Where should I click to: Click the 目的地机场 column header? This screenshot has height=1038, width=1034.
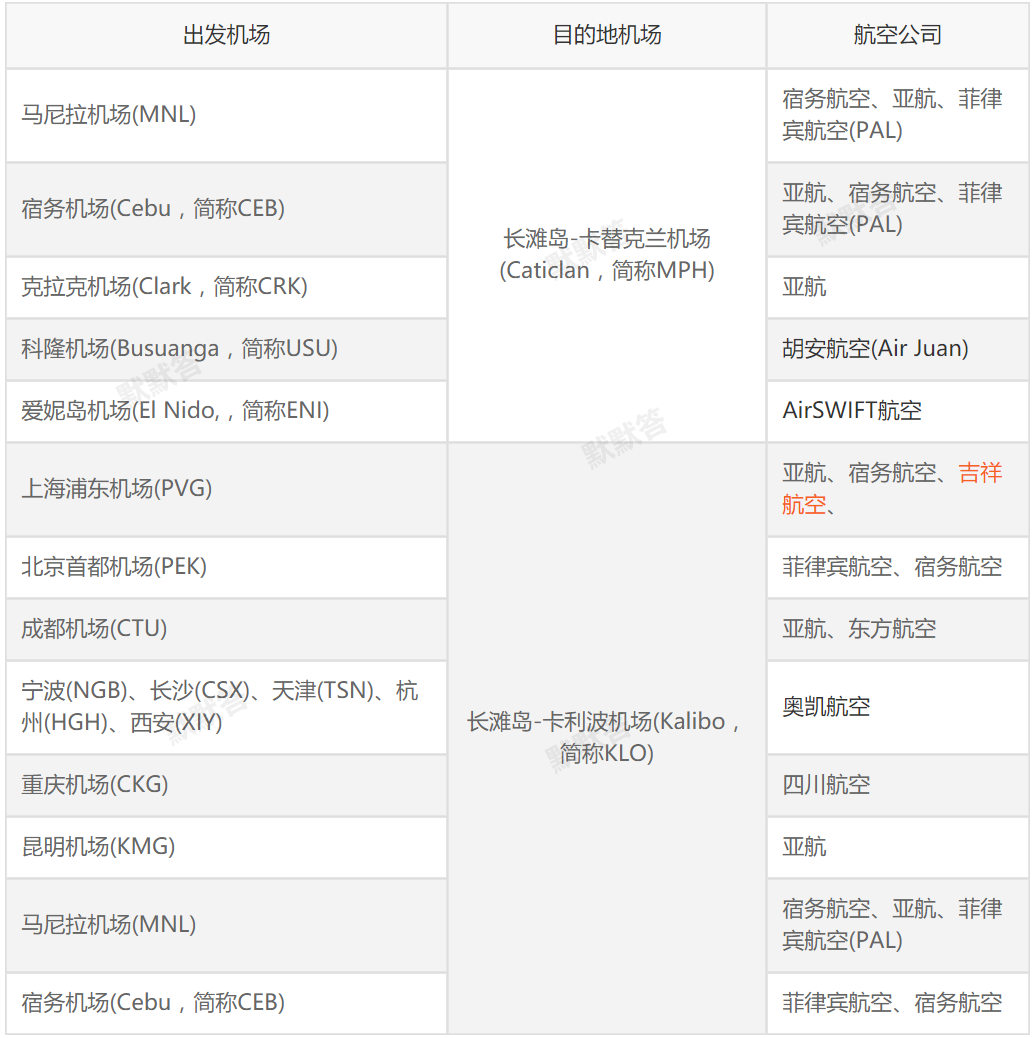pos(607,34)
